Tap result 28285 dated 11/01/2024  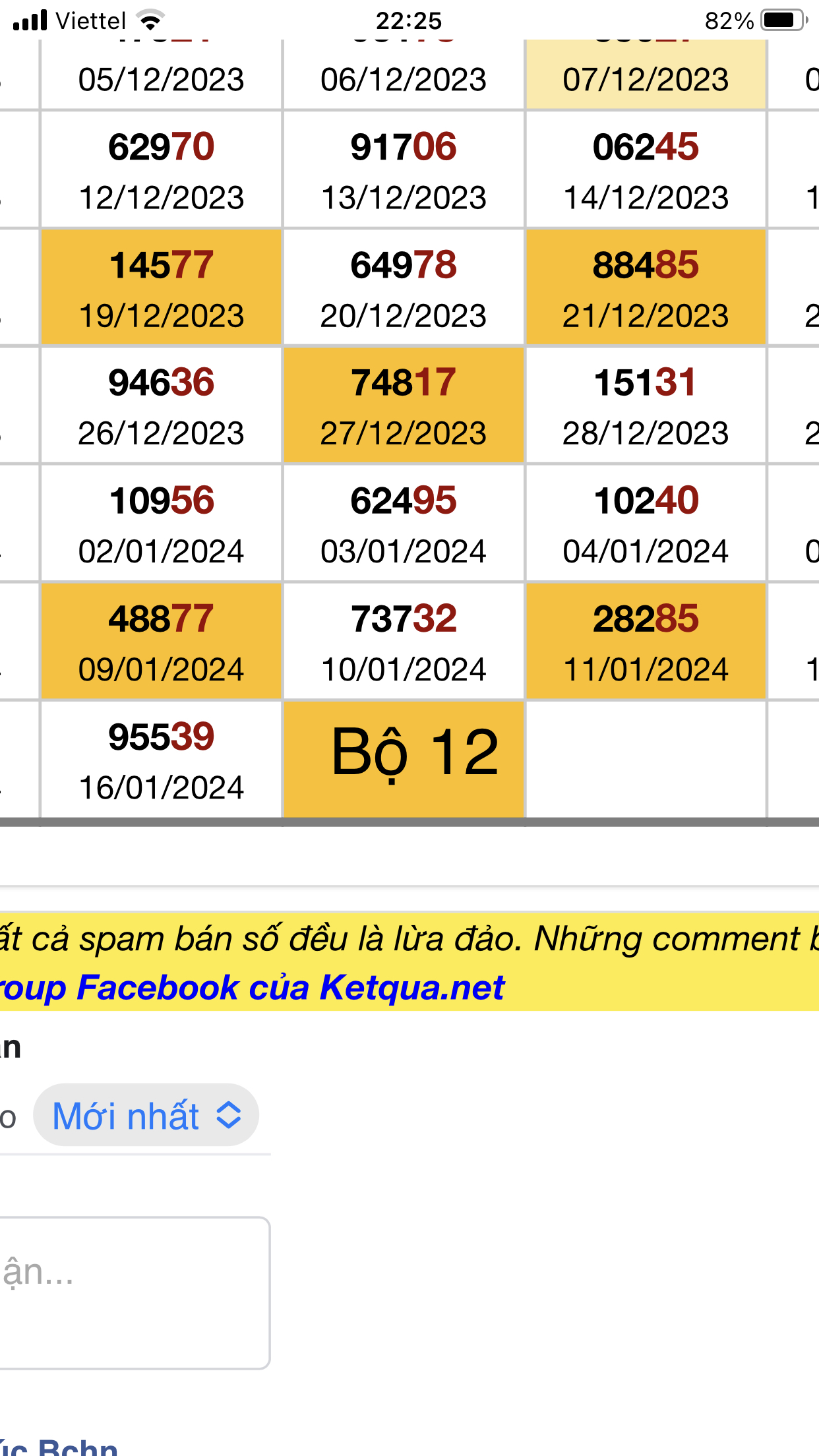[x=646, y=642]
